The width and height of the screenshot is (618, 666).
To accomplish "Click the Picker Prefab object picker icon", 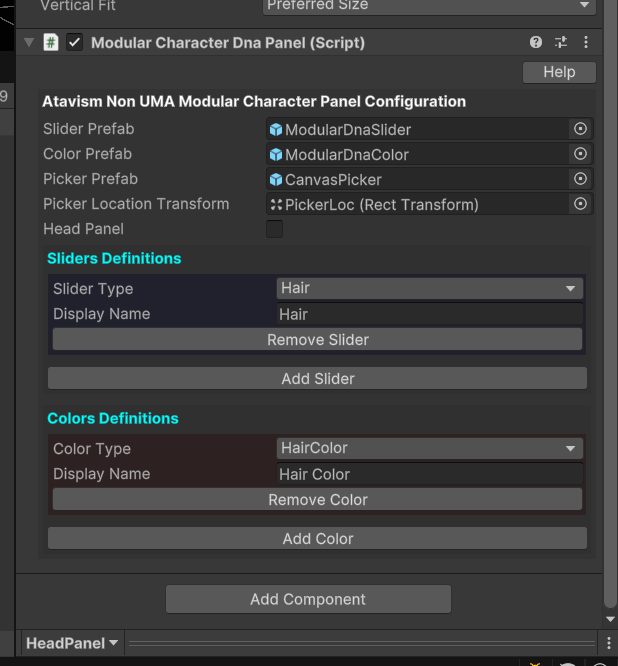I will (579, 179).
